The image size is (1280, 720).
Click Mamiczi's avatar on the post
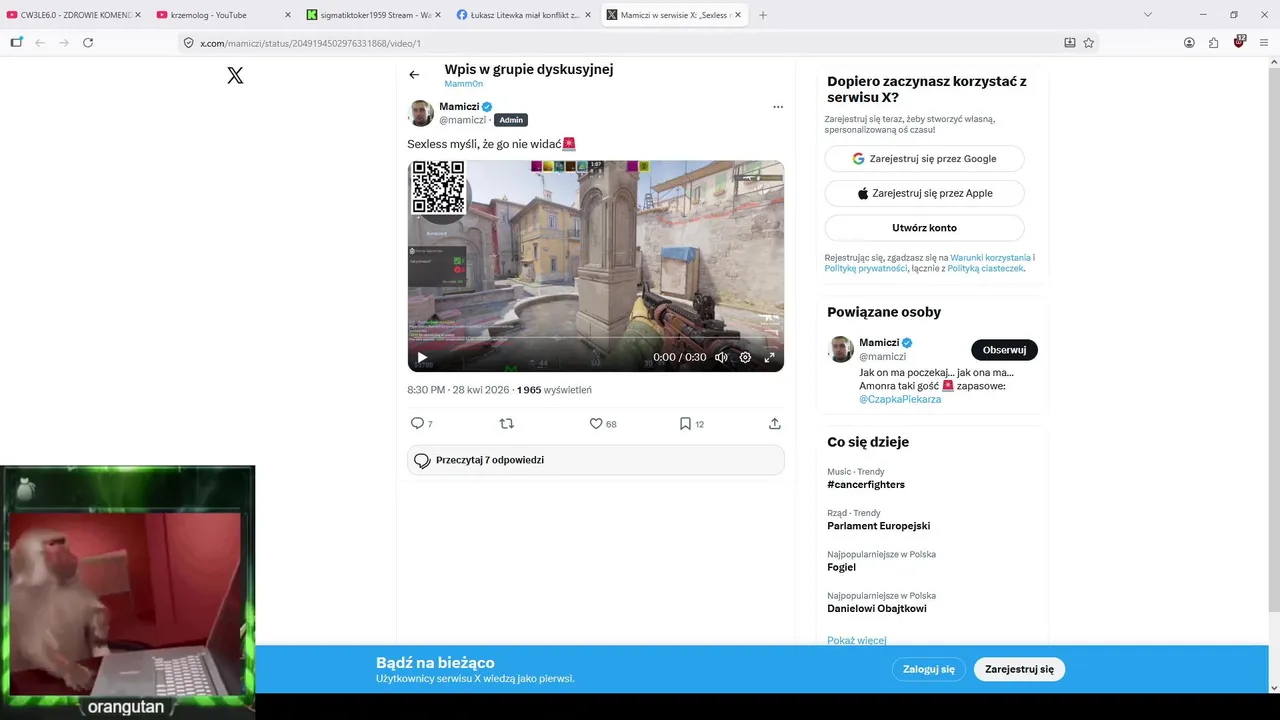click(421, 113)
